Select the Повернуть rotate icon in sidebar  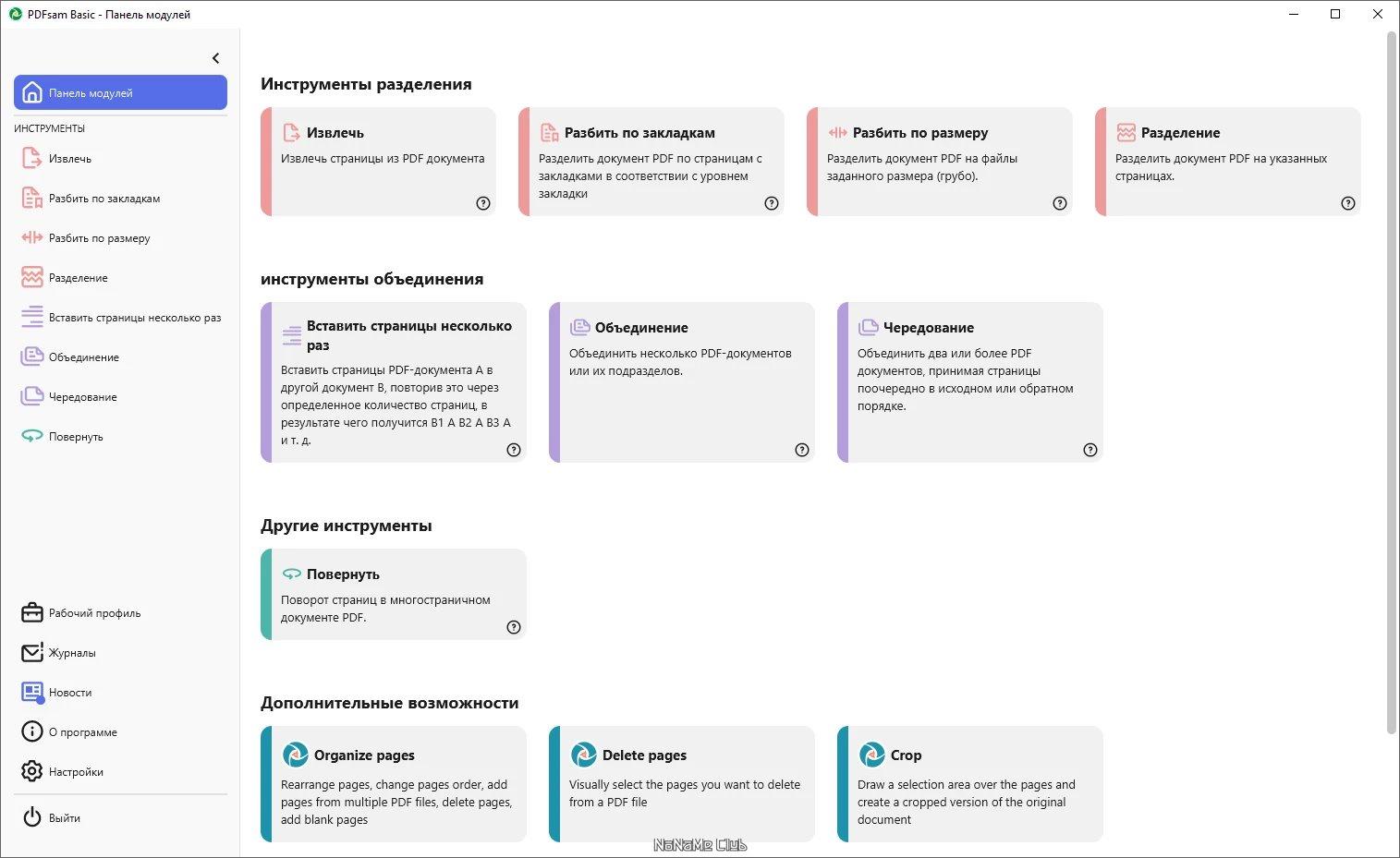point(31,437)
